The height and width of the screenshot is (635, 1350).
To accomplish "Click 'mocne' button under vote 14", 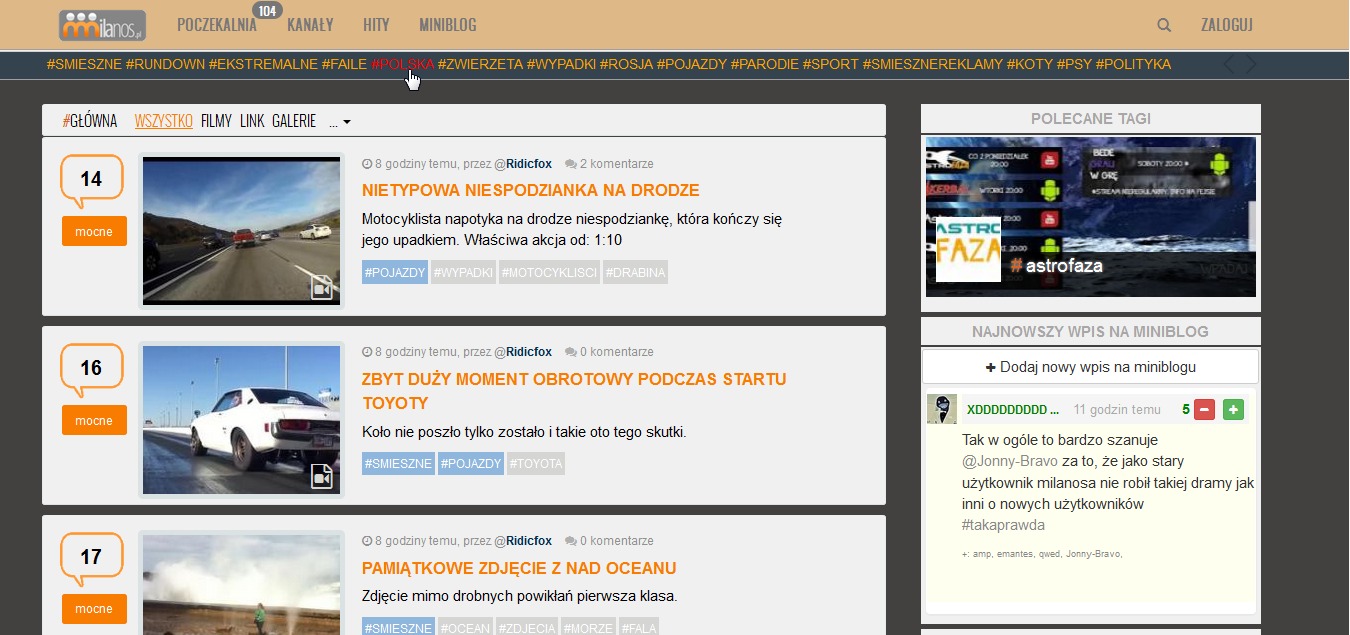I will click(94, 231).
